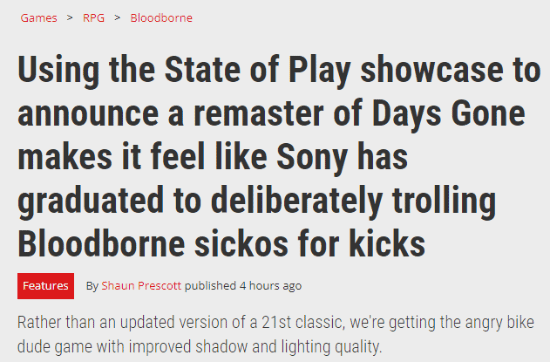Click 'shadow and lighting quality' in the subheading
550x362 pixels.
[x=288, y=347]
